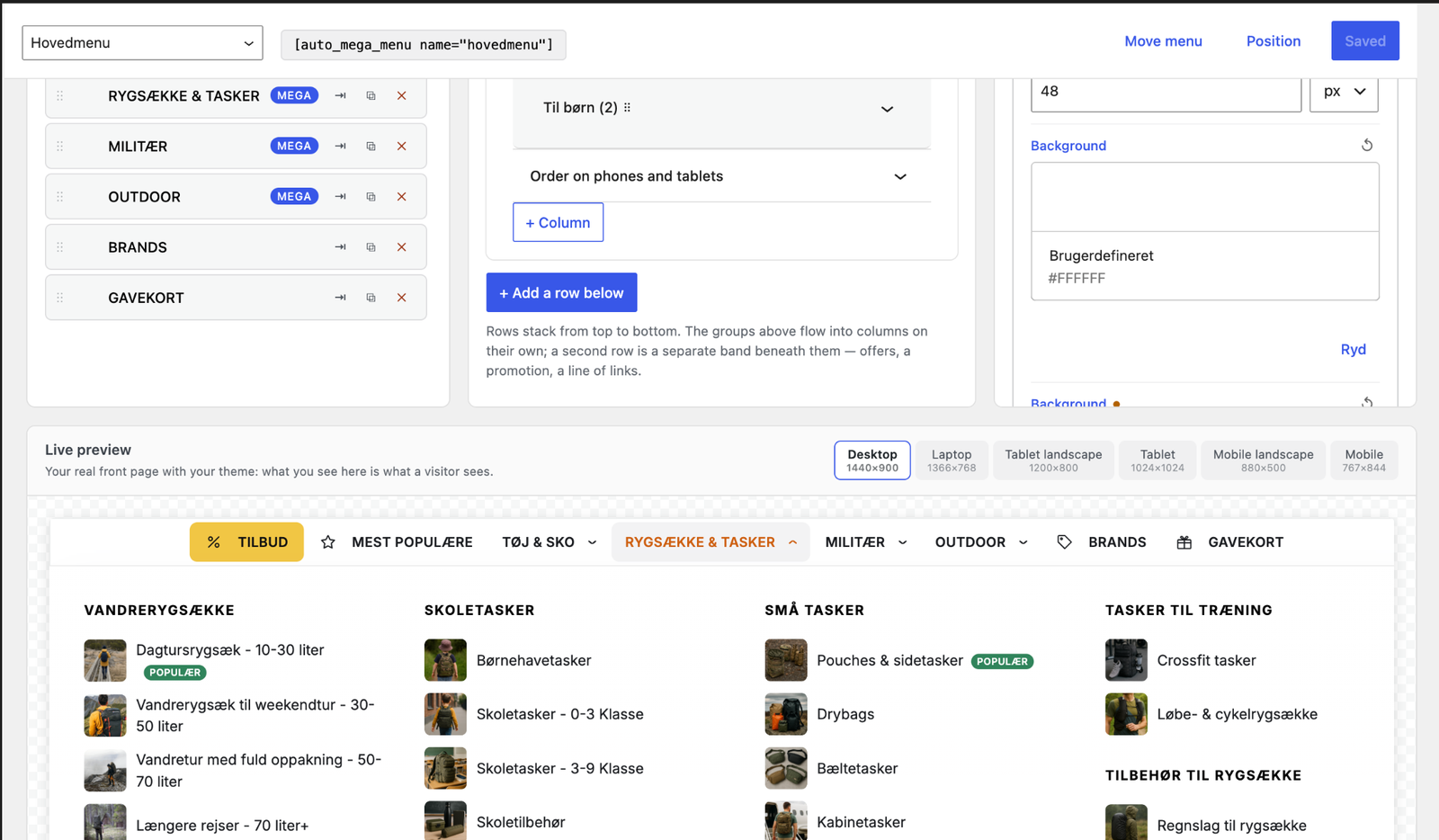1439x840 pixels.
Task: Click Ryd to clear the color
Action: pos(1353,349)
